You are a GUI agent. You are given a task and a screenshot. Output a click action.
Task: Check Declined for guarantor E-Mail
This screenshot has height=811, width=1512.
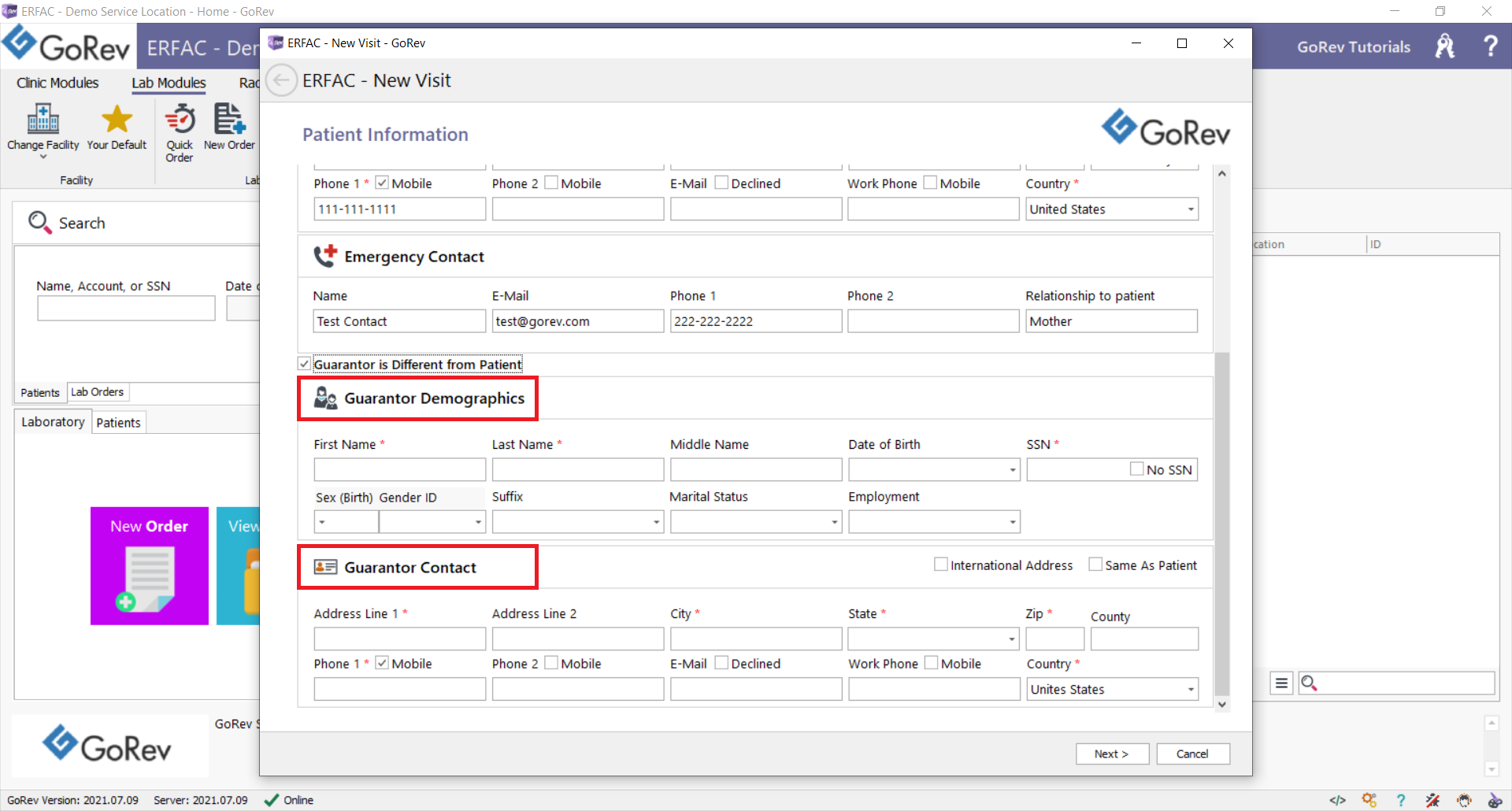721,663
